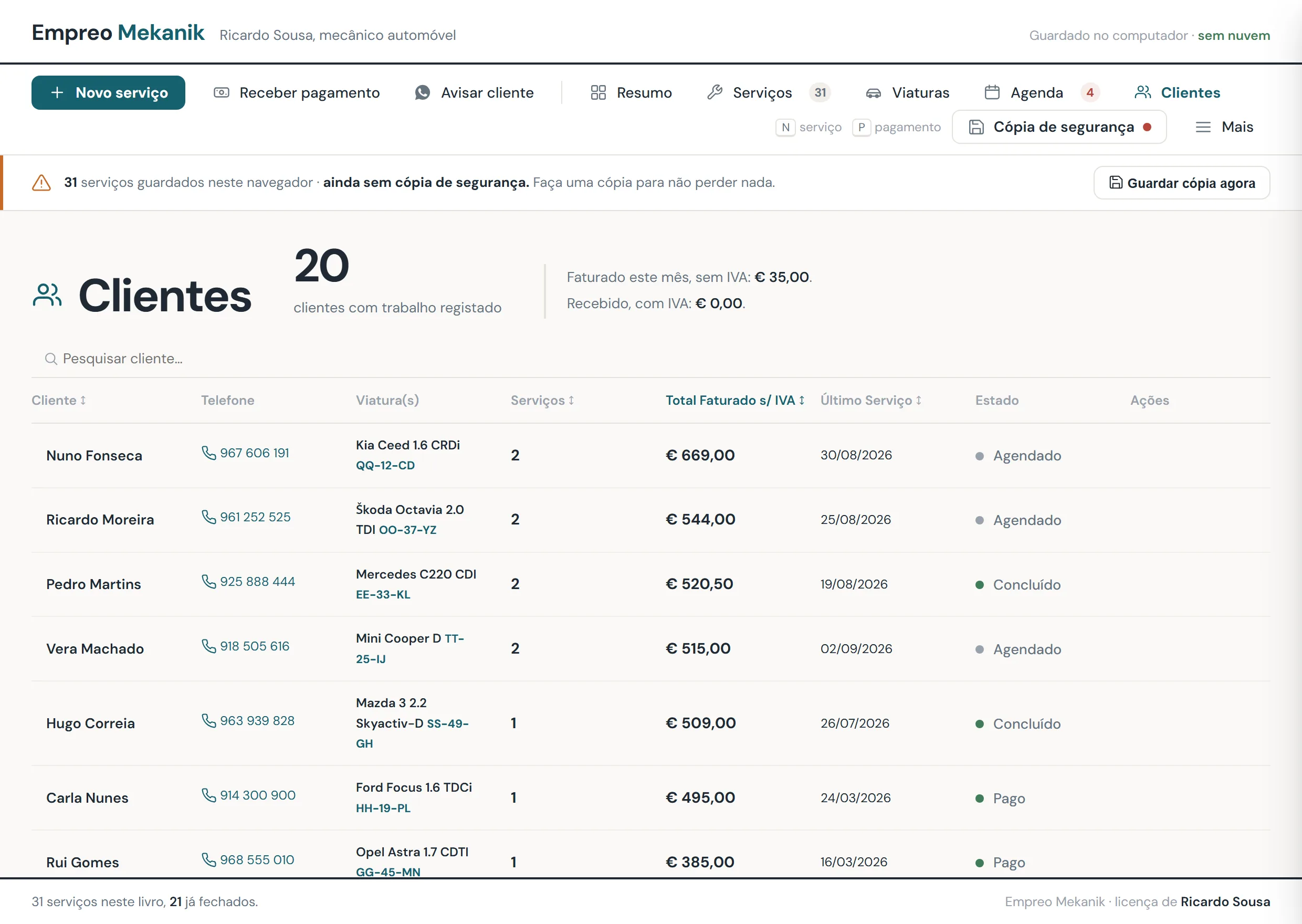Screen dimensions: 1302x924
Task: Click the phone icon for Hugo Correia
Action: click(209, 721)
